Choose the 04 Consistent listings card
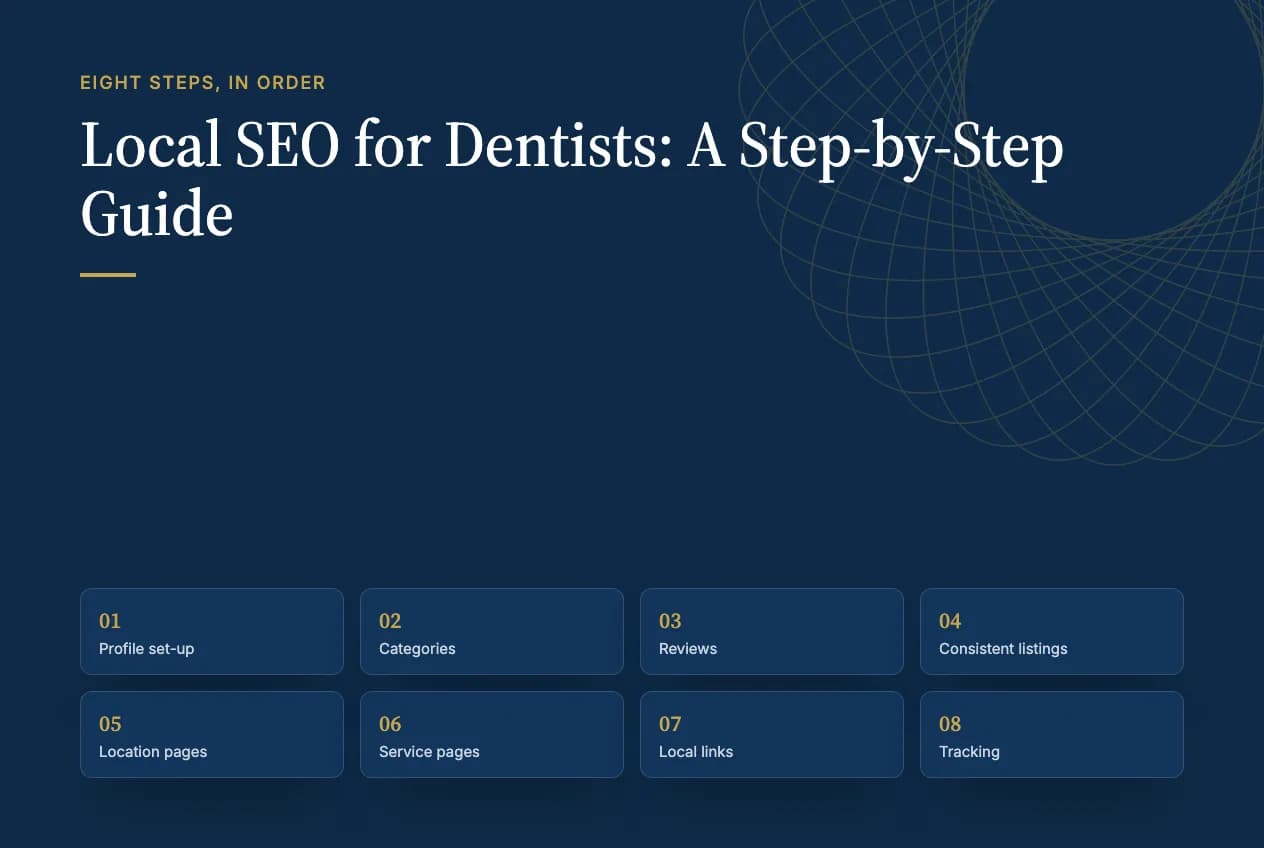This screenshot has width=1264, height=848. pos(1052,631)
